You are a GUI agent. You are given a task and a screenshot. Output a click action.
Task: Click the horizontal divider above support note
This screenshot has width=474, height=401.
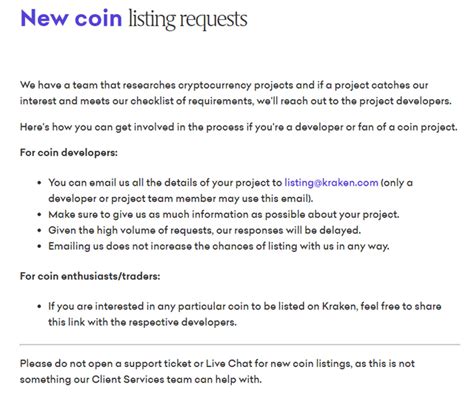point(240,344)
